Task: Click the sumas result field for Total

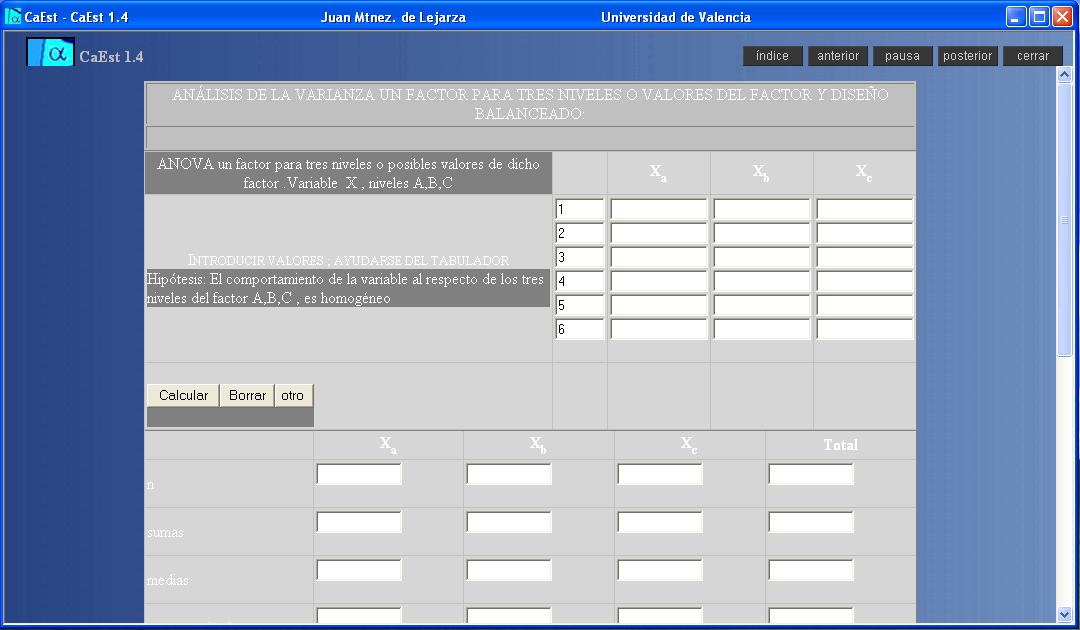Action: point(811,522)
